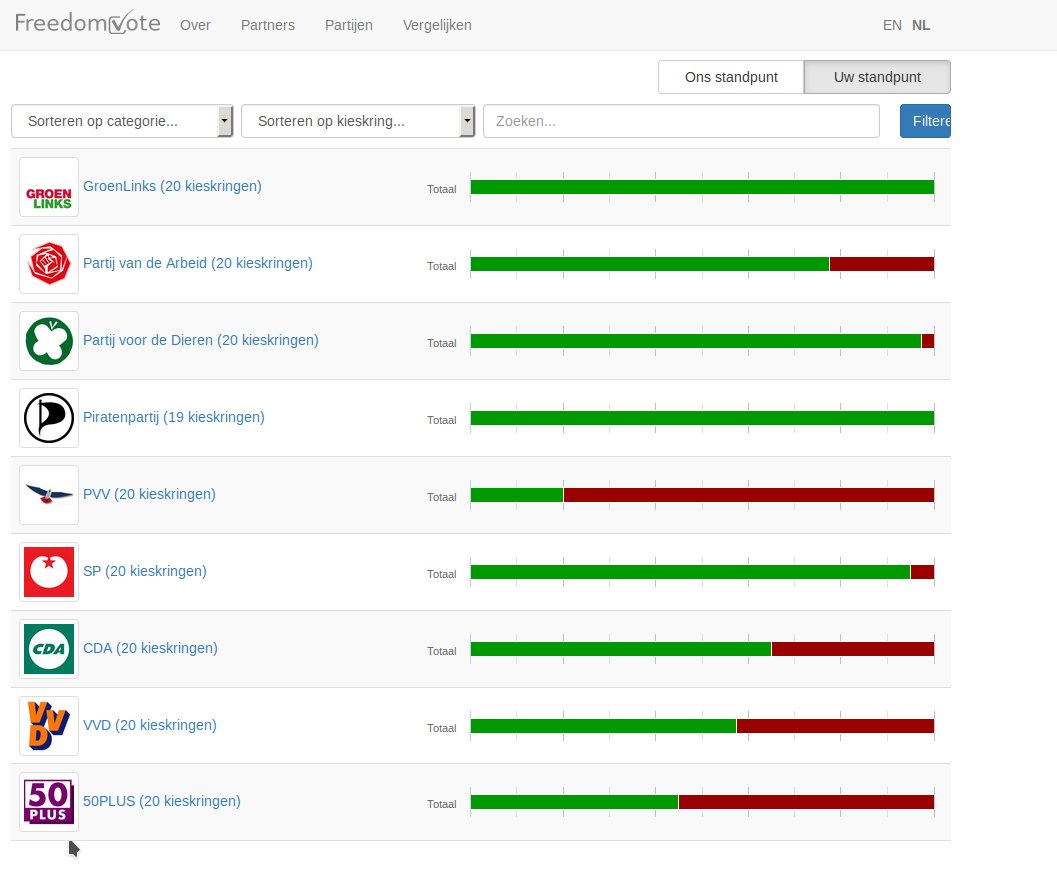
Task: Open CDA (20 kieskringen) link
Action: pos(150,647)
